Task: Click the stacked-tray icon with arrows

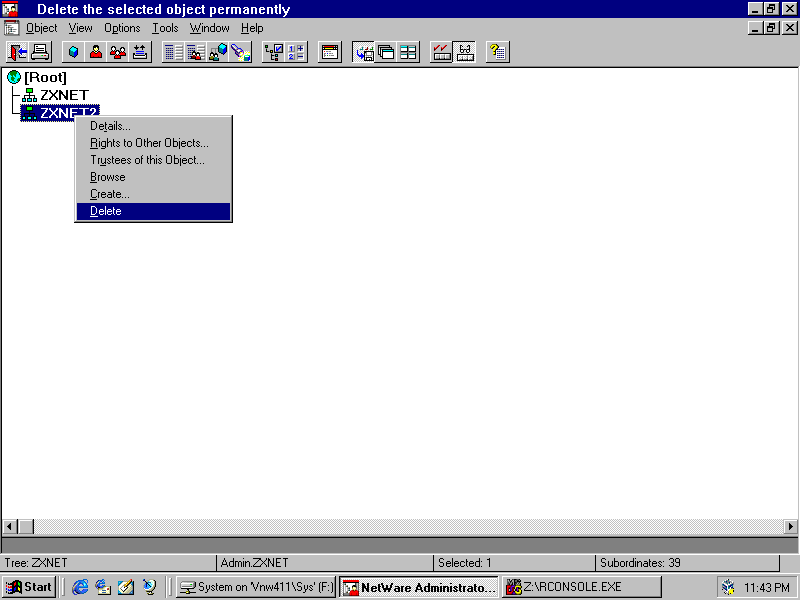Action: [140, 52]
